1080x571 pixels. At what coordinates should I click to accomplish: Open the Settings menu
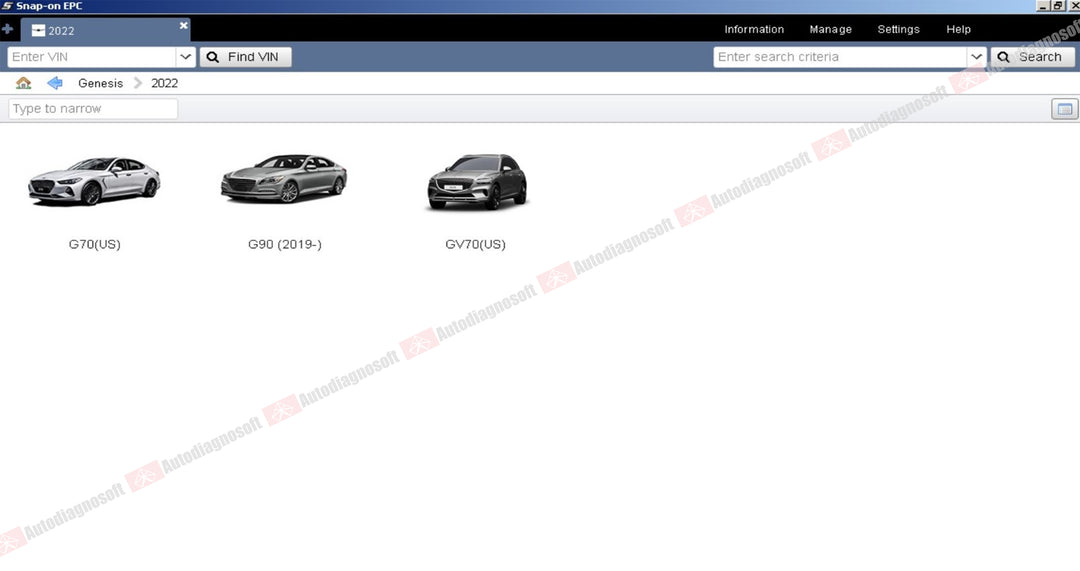click(x=898, y=29)
